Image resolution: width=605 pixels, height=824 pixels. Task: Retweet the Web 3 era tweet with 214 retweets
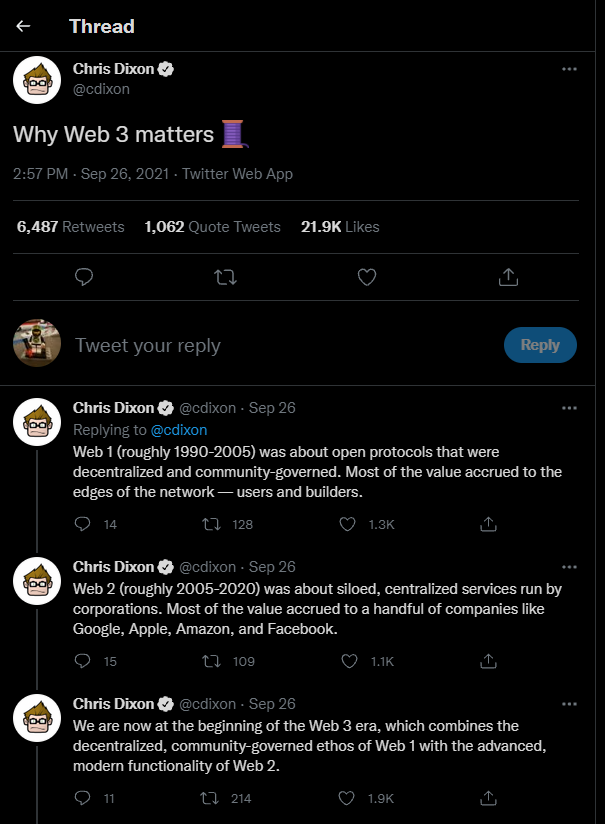(x=212, y=798)
